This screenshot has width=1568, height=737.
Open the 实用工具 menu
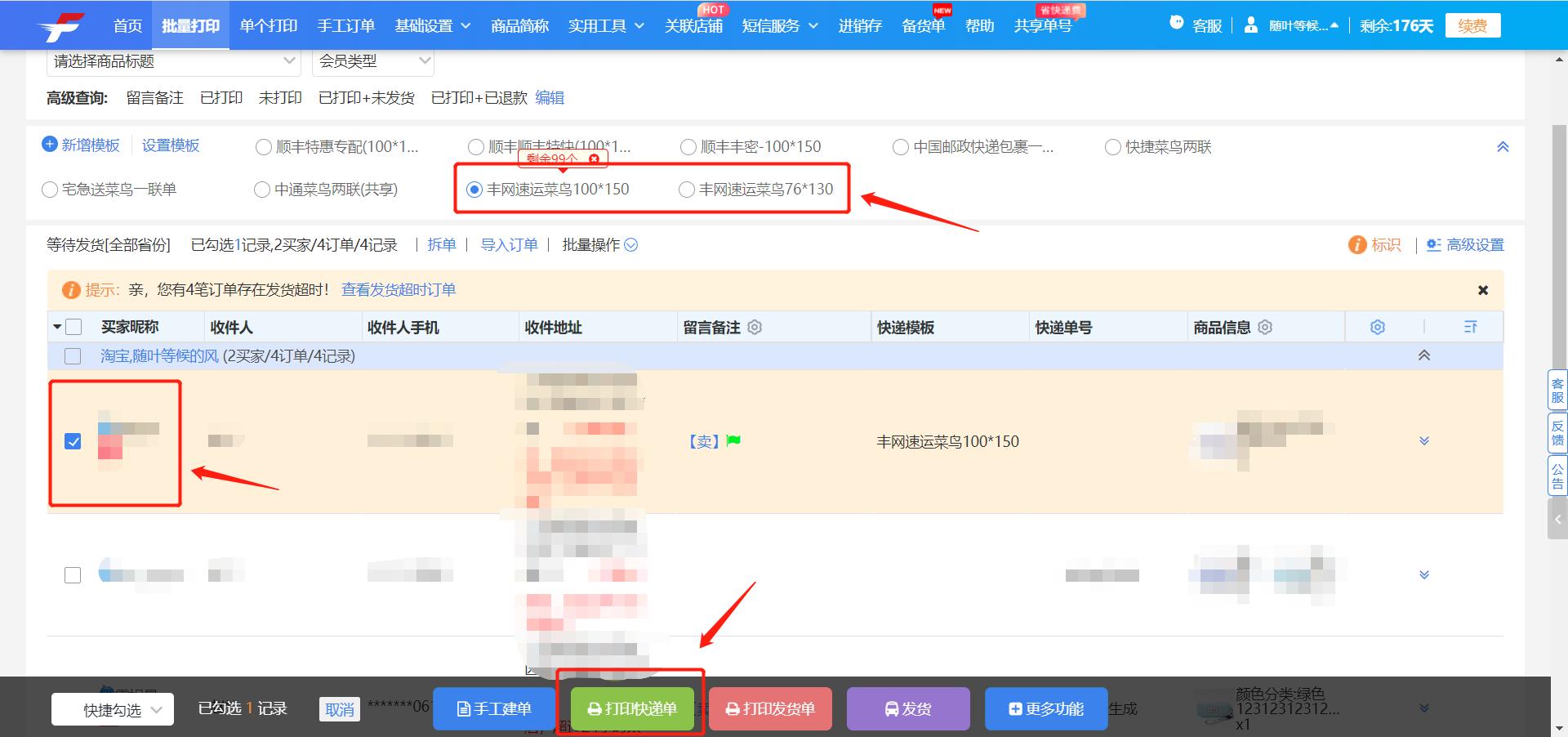click(607, 26)
